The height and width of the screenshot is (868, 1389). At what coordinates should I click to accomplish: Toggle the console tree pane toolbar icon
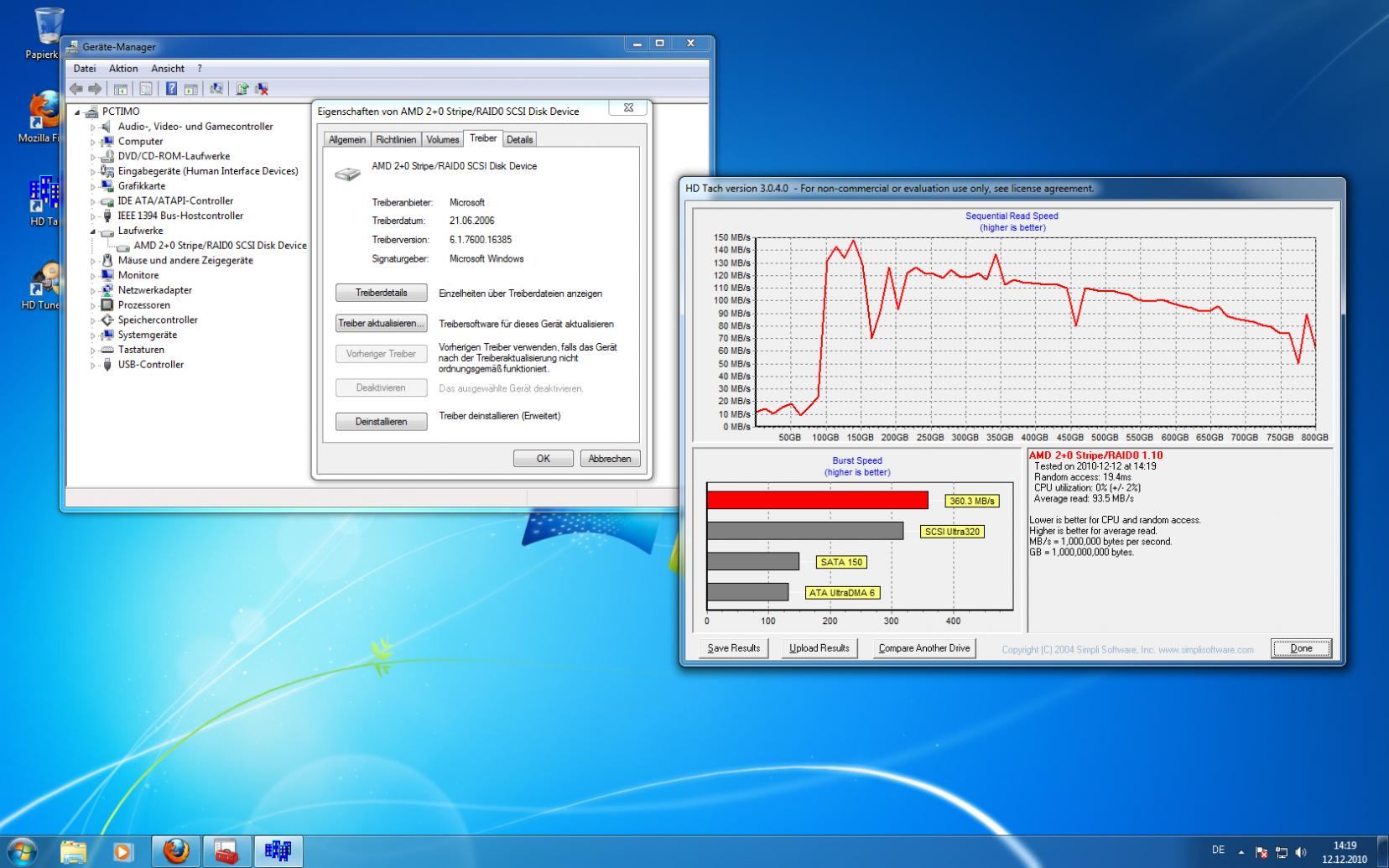[x=121, y=89]
